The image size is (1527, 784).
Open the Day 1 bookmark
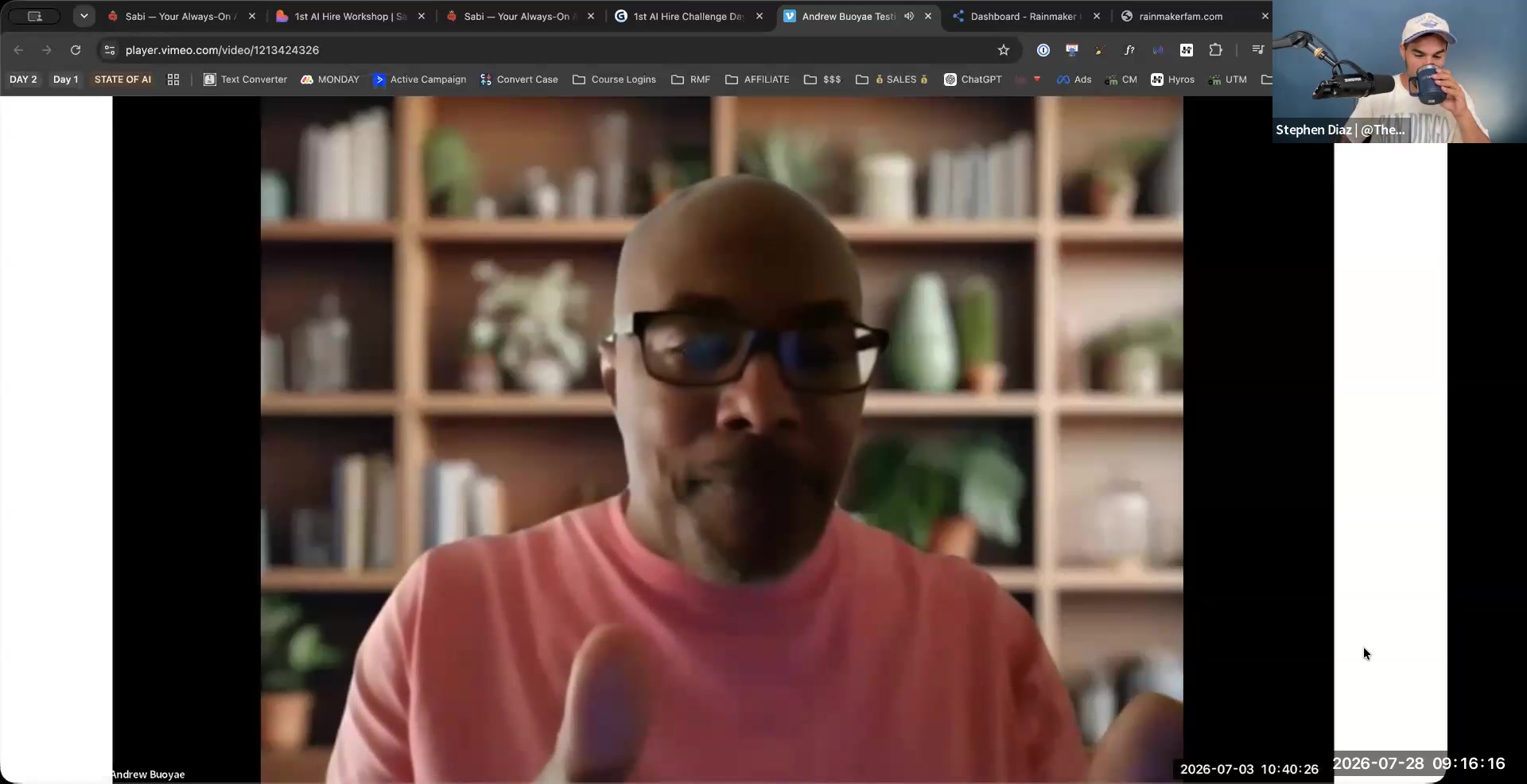(x=65, y=80)
